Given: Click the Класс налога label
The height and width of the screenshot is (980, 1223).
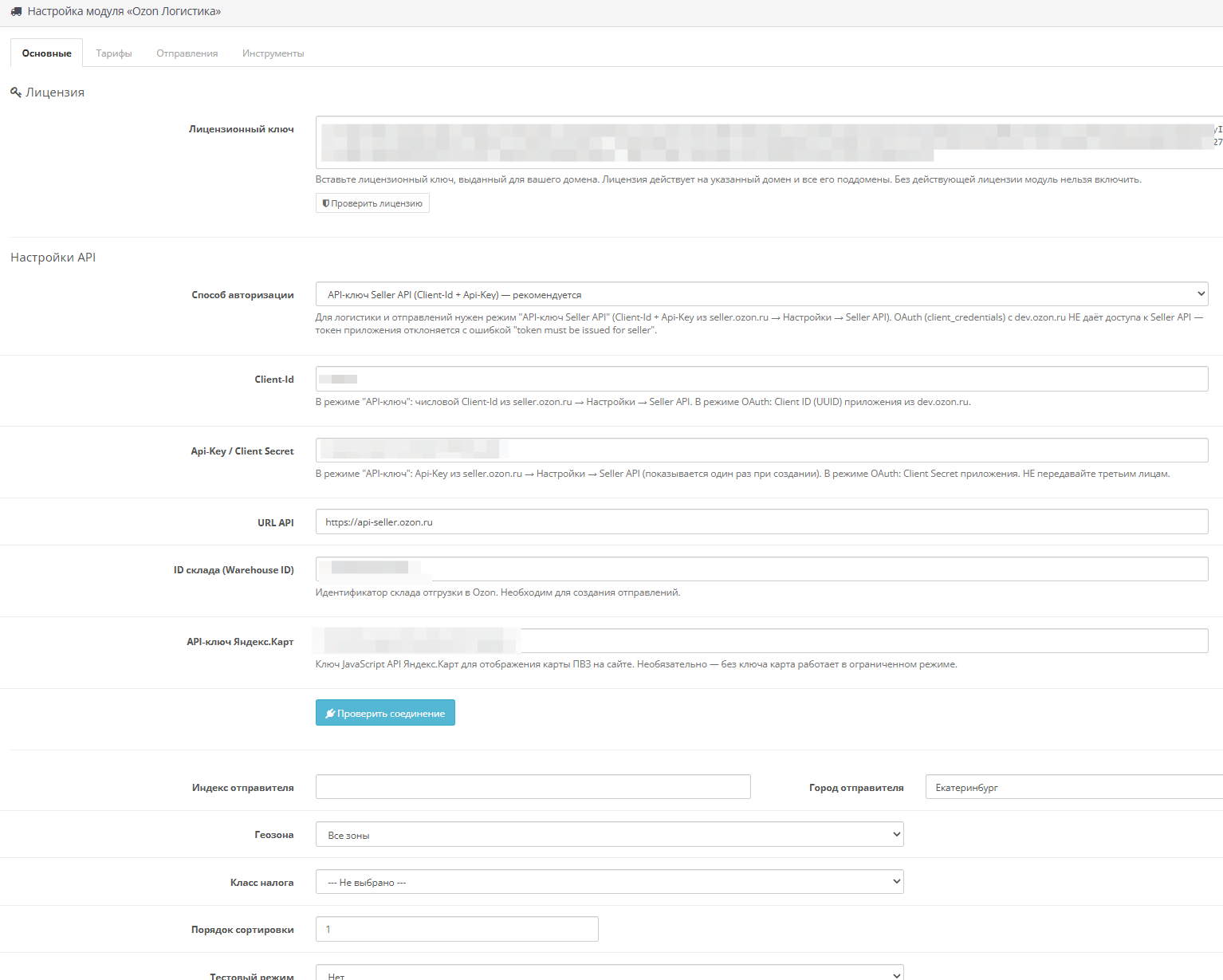Looking at the screenshot, I should (262, 883).
